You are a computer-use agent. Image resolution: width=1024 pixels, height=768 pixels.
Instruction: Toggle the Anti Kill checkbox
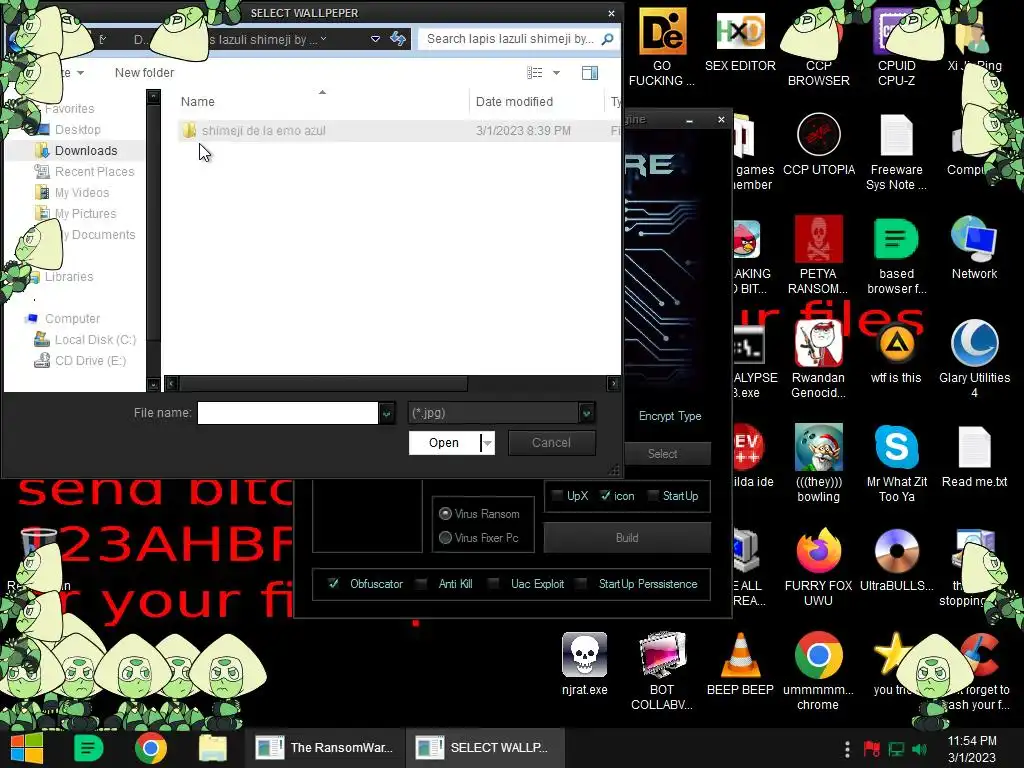pyautogui.click(x=421, y=583)
